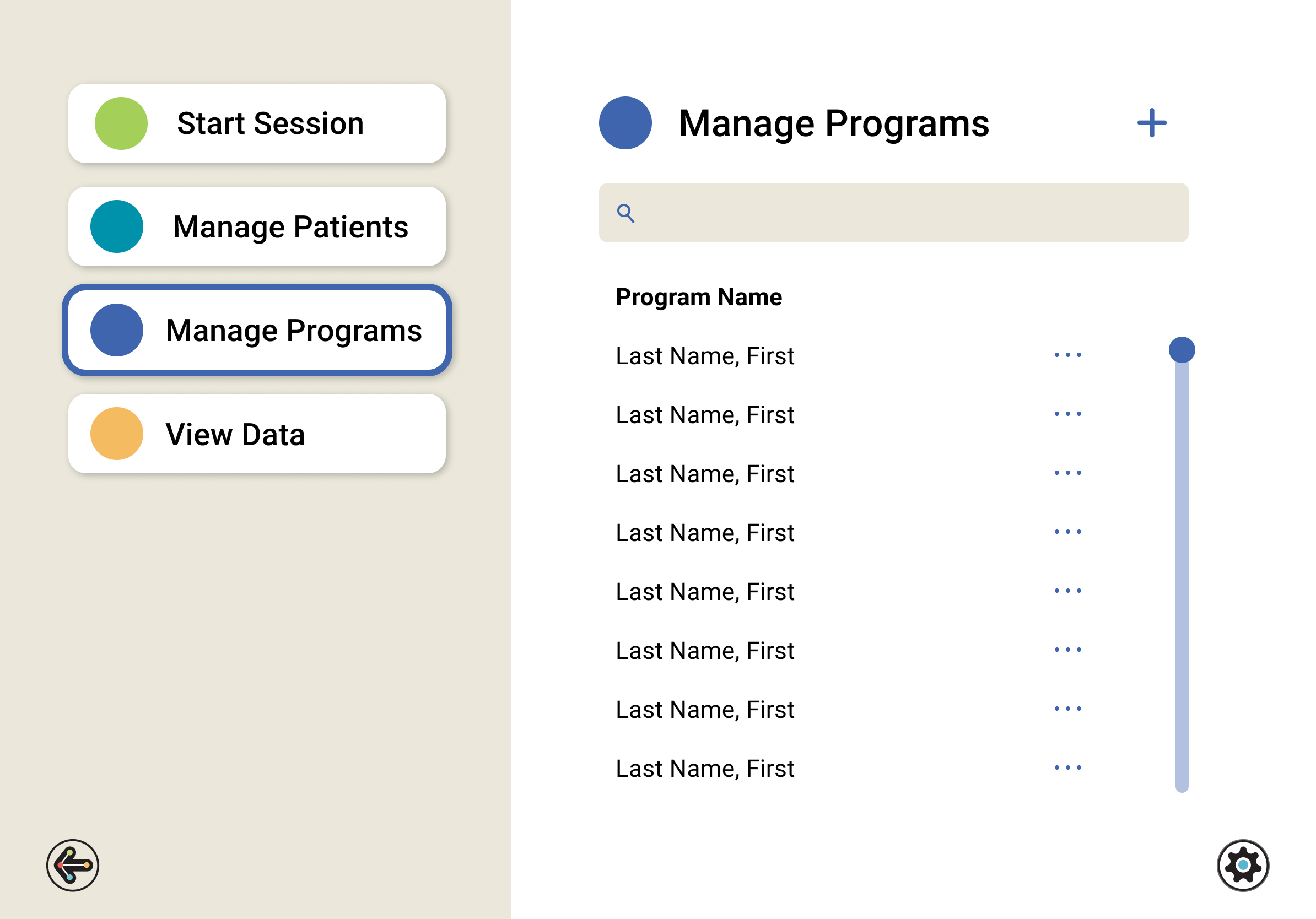Open the settings gear icon
Image resolution: width=1316 pixels, height=919 pixels.
point(1242,864)
